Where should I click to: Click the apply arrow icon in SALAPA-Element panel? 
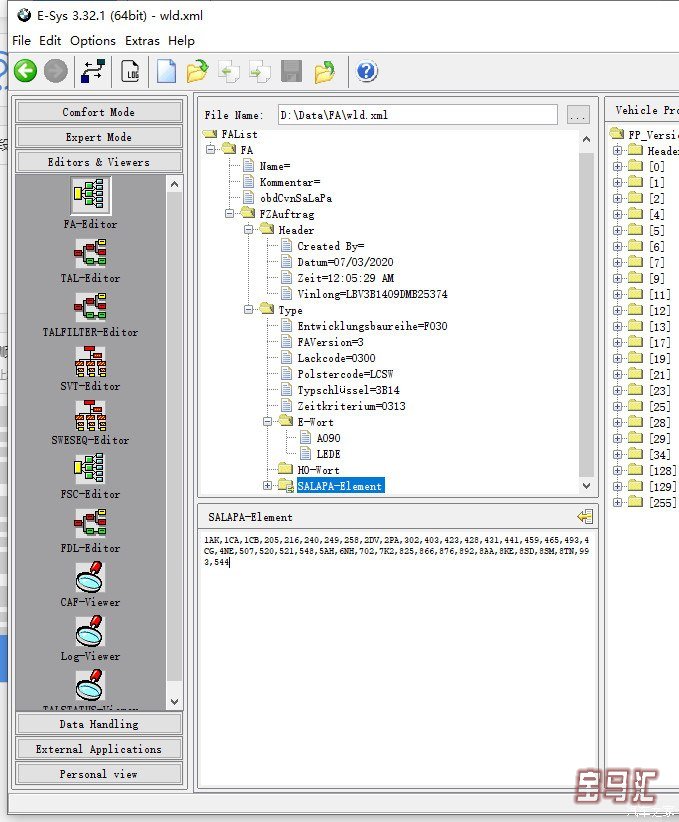coord(585,516)
